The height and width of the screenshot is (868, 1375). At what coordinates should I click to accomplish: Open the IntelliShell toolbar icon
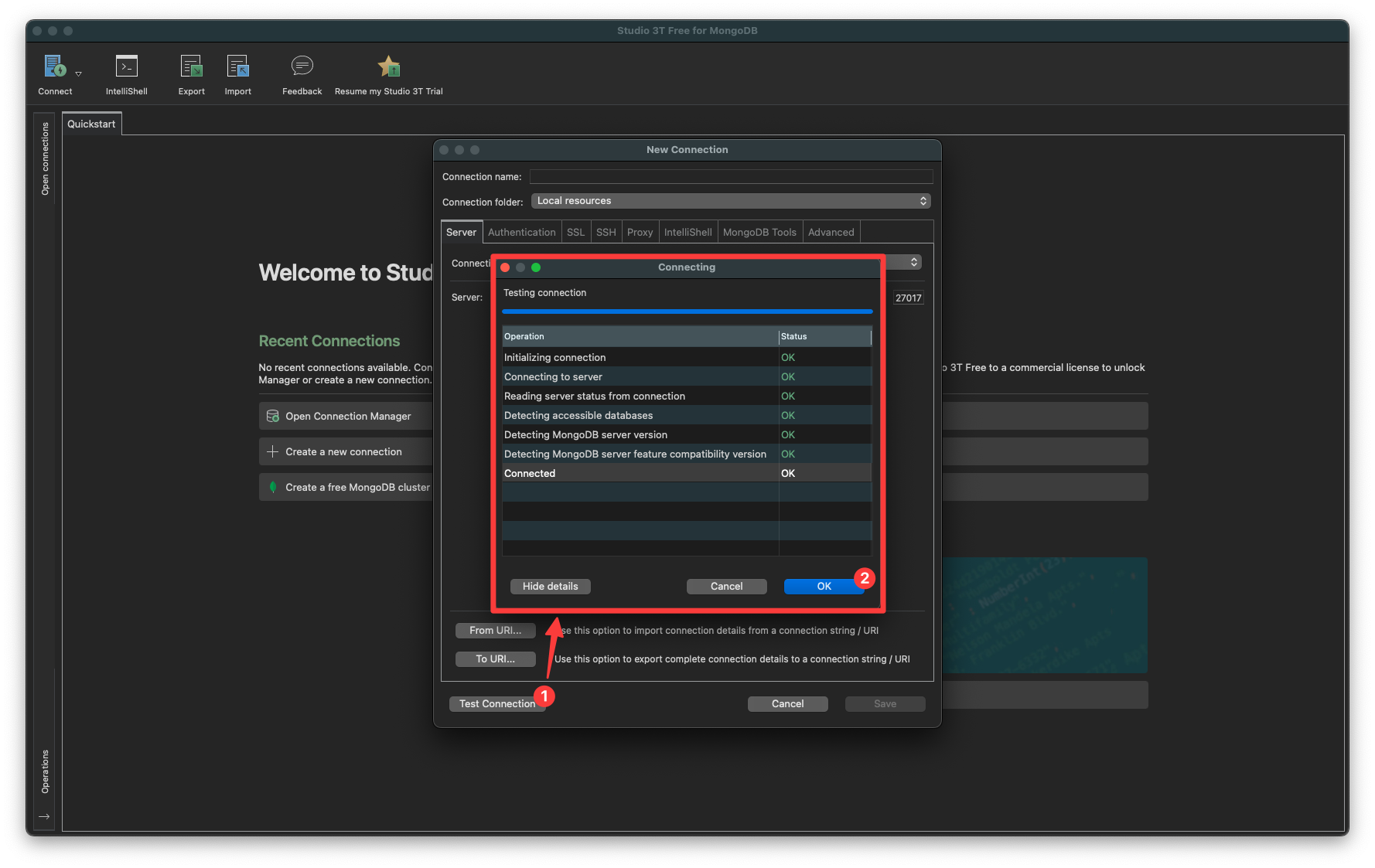[x=127, y=66]
